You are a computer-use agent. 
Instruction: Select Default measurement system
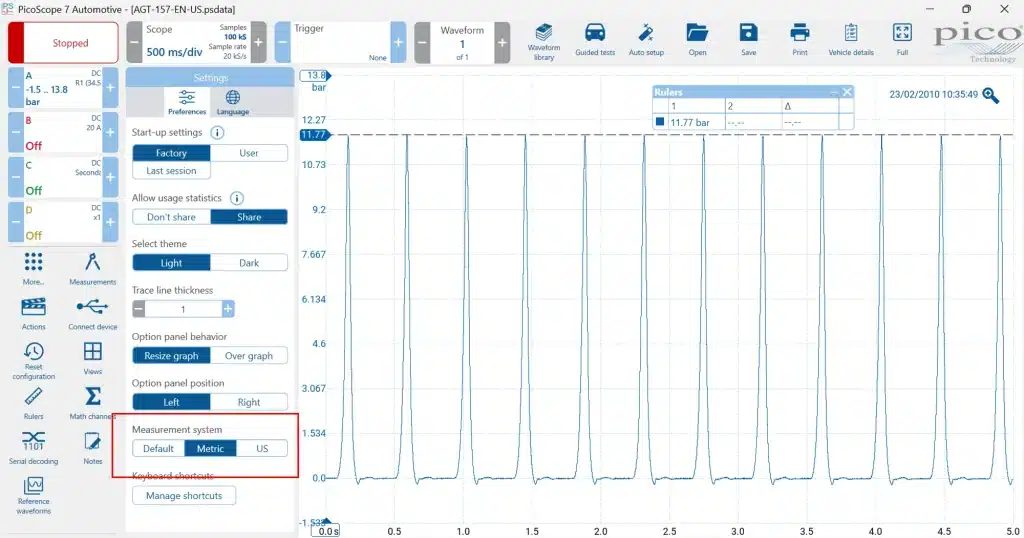click(x=158, y=449)
